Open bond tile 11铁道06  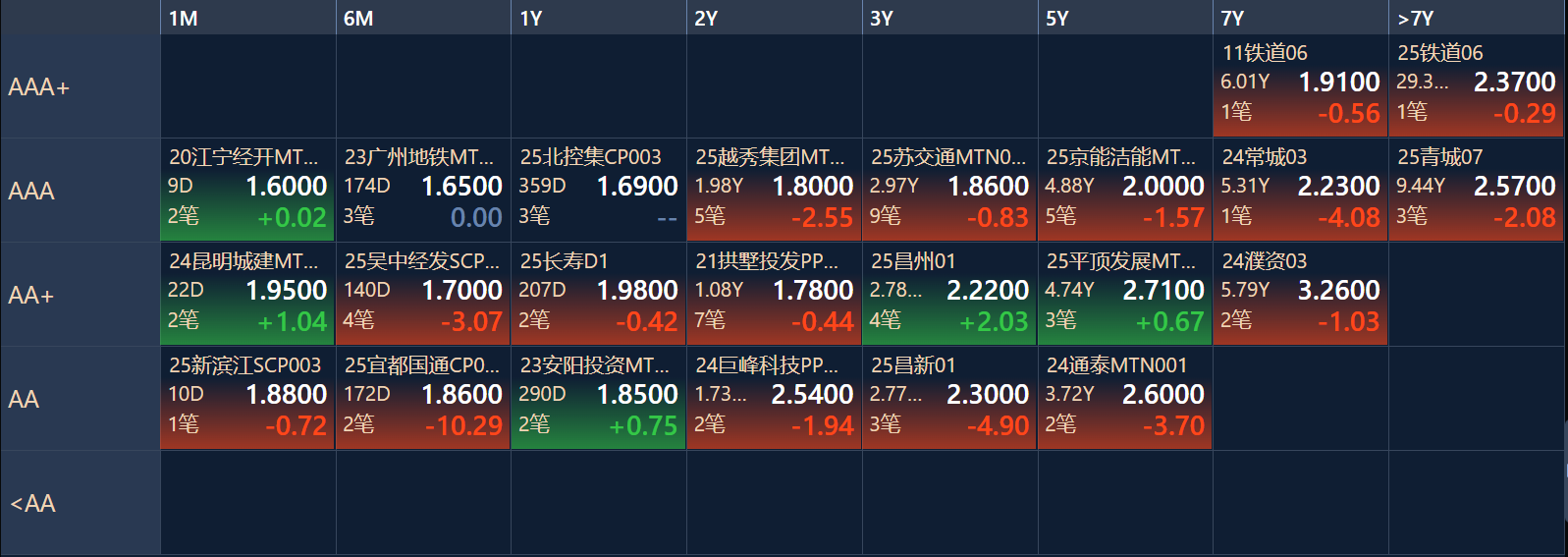coord(1301,86)
